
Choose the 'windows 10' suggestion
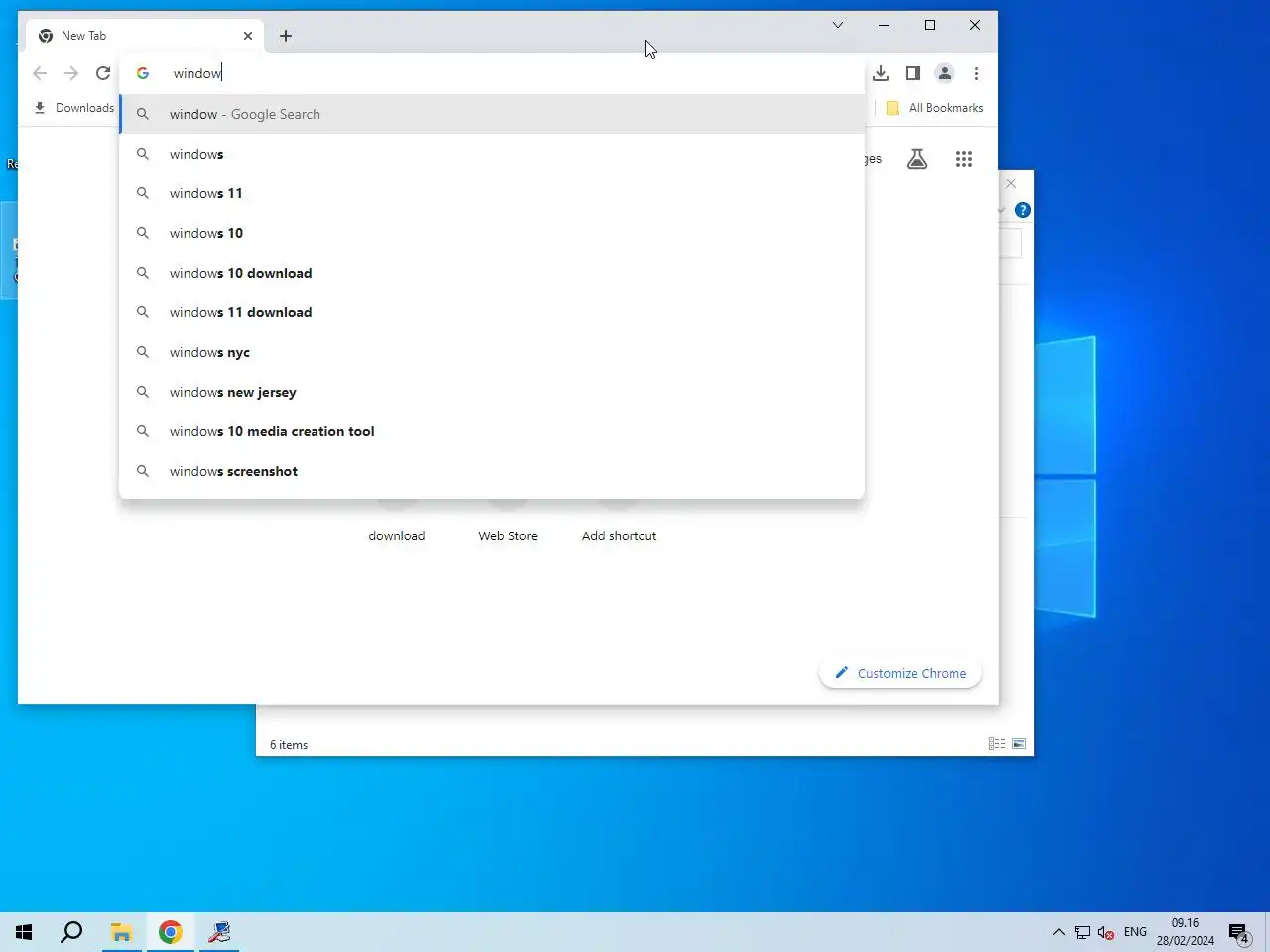pyautogui.click(x=492, y=233)
